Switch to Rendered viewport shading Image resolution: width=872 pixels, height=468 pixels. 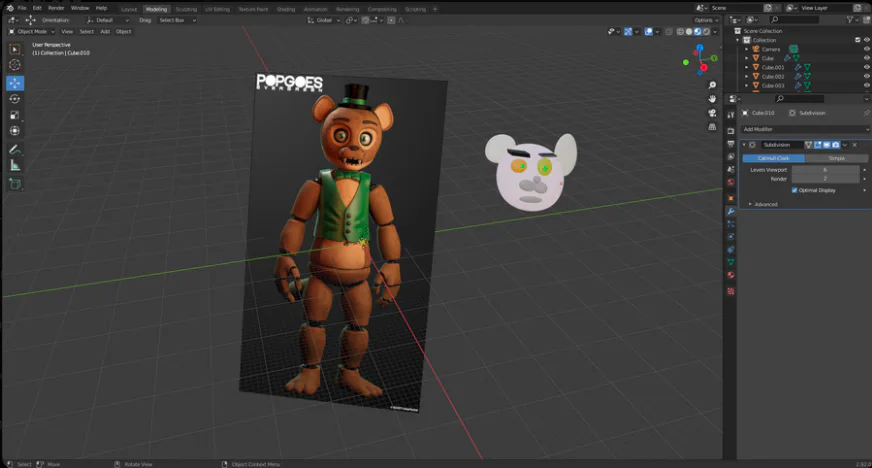pos(706,32)
